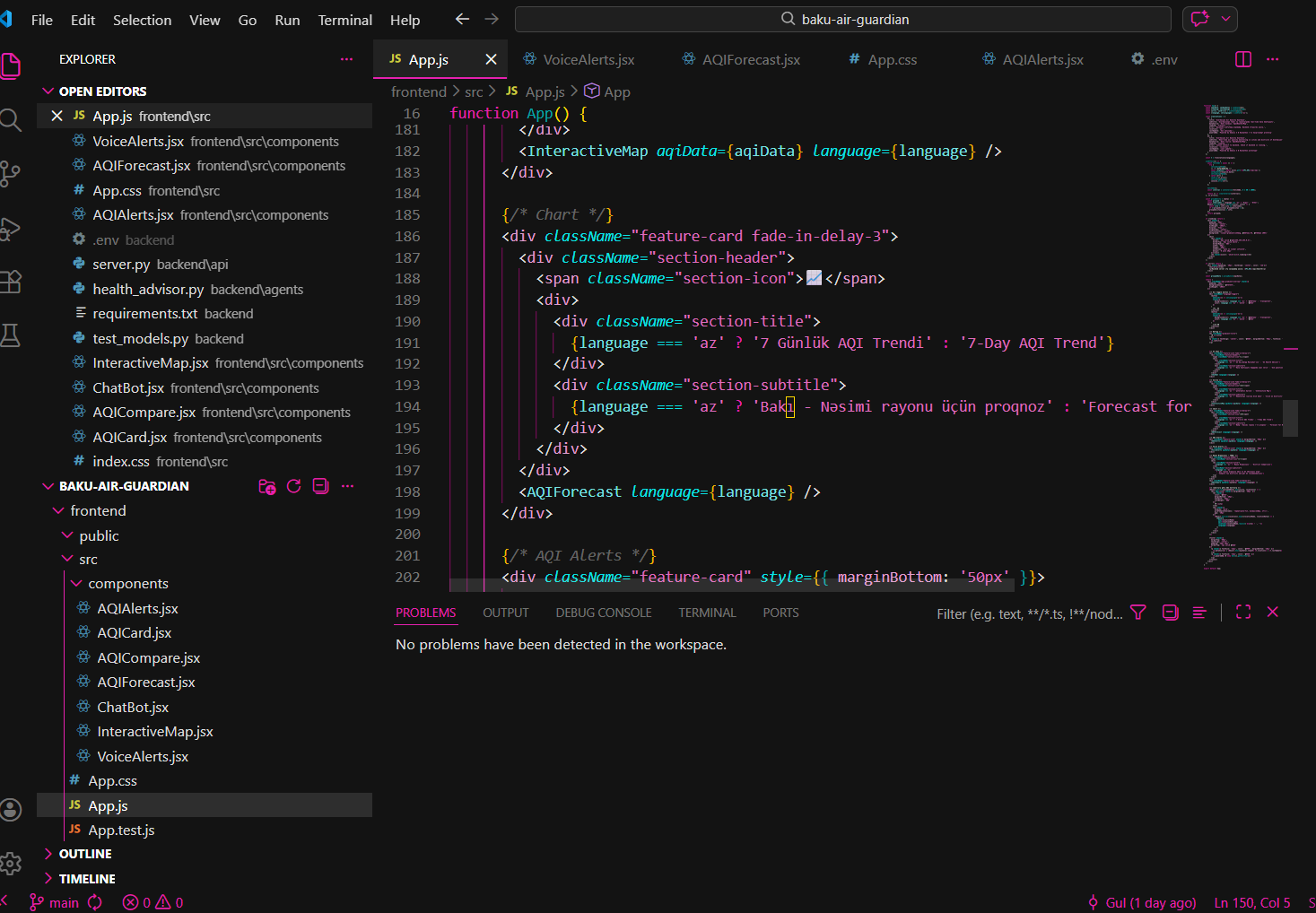
Task: Open the Testing flask view
Action: coord(11,335)
